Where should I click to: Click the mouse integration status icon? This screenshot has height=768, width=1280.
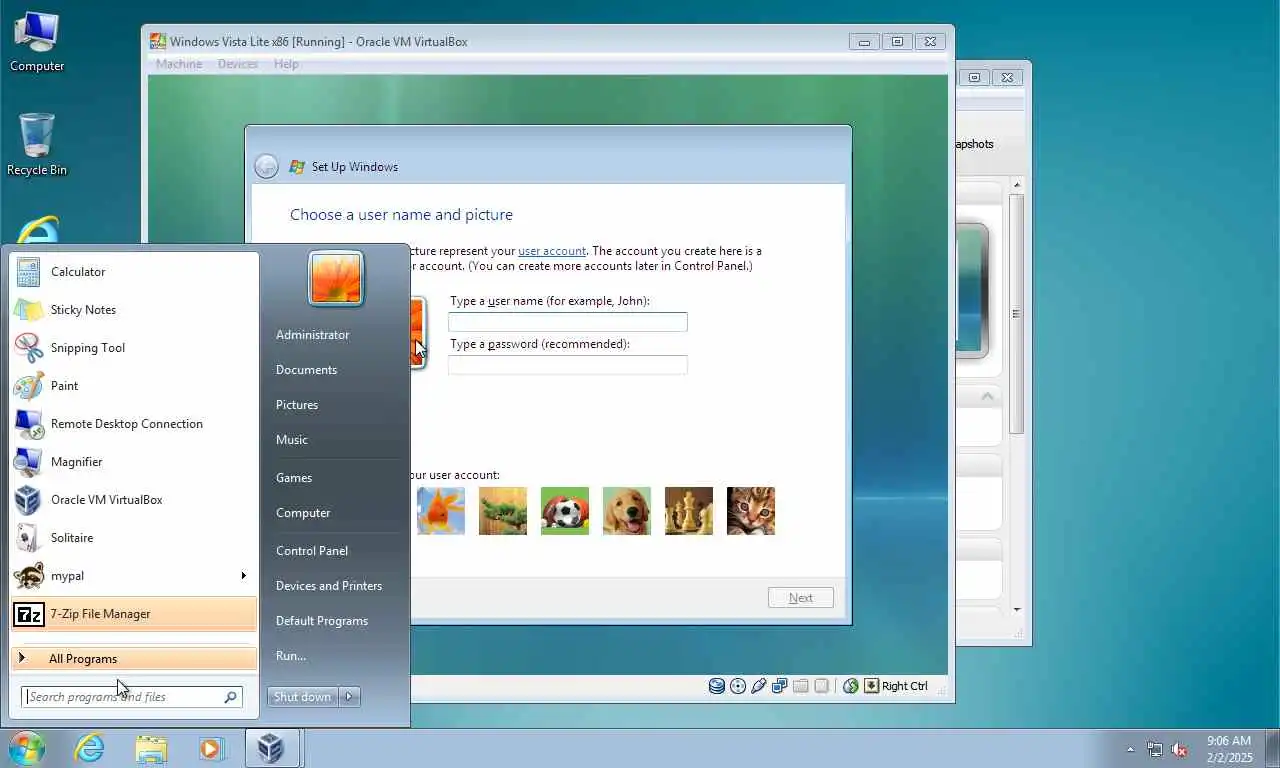click(x=851, y=686)
